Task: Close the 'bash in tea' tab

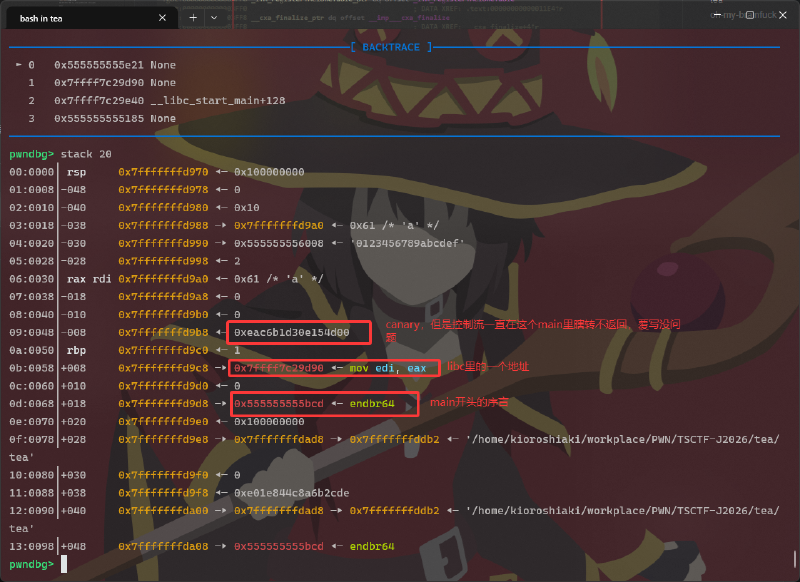Action: tap(162, 18)
